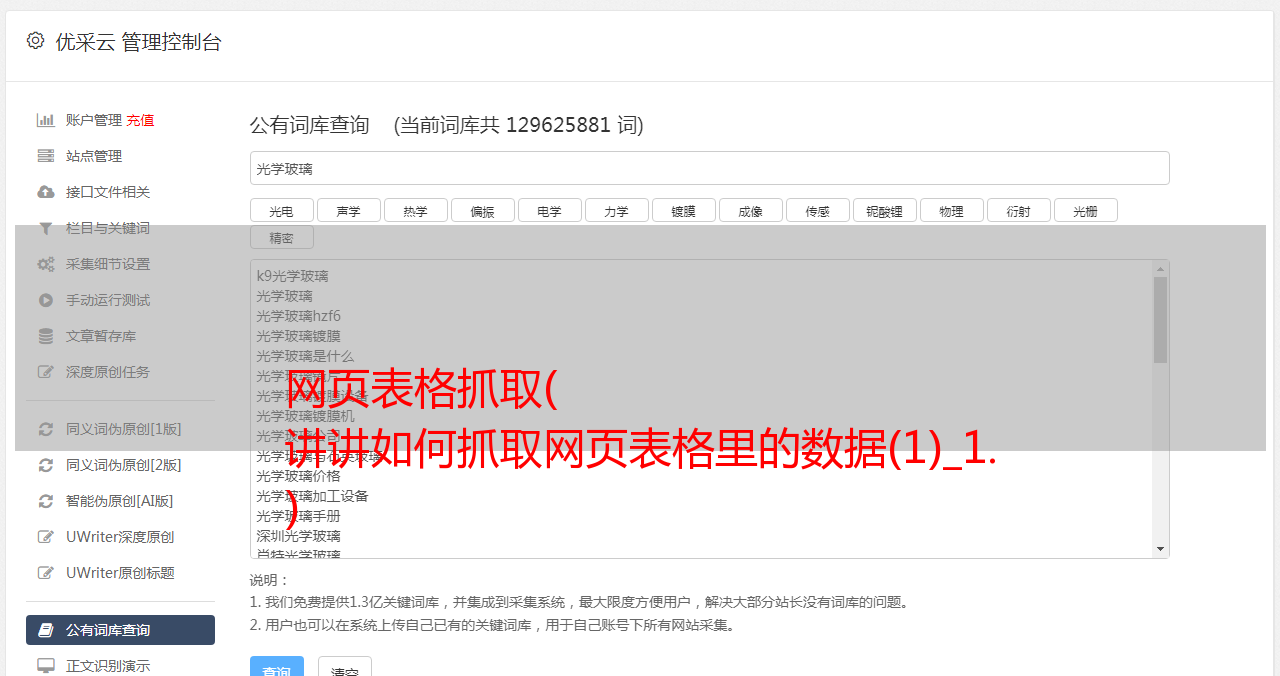Screen dimensions: 1280x676
Task: Select the 光电 keyword tag button
Action: point(282,210)
